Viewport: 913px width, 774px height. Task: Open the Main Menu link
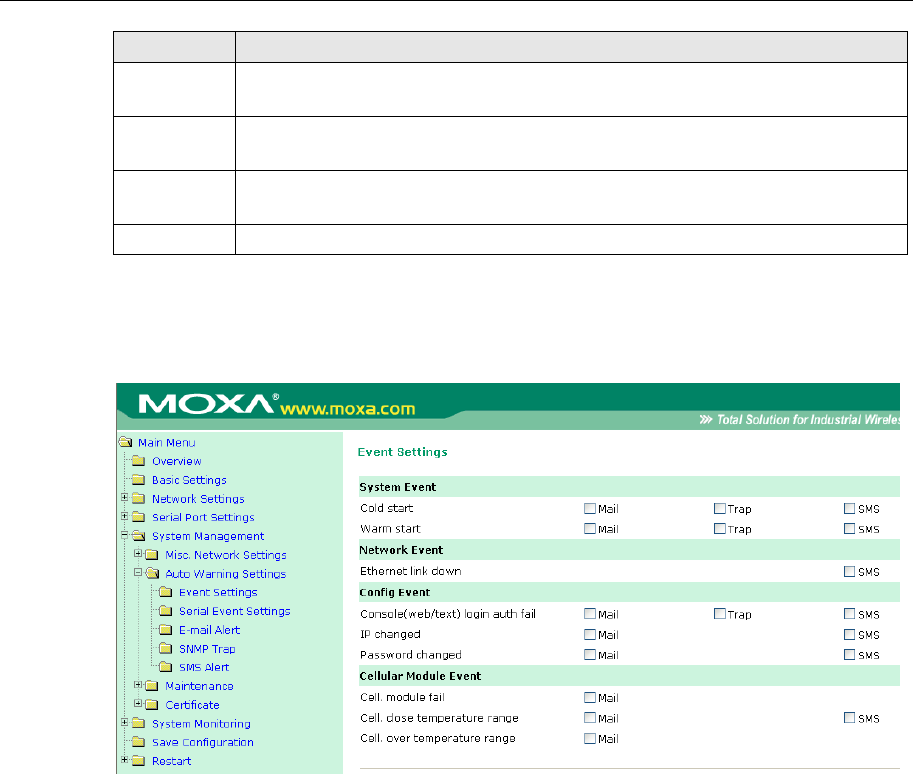click(167, 443)
